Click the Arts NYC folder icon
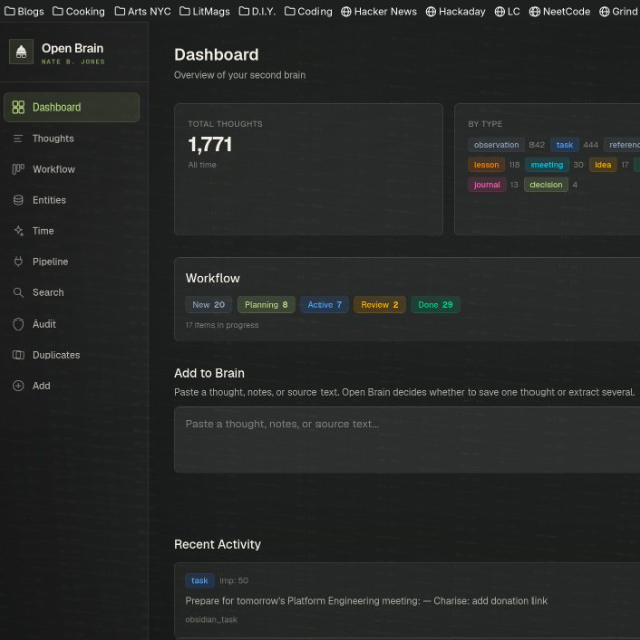Screen dimensions: 640x640 [x=120, y=11]
